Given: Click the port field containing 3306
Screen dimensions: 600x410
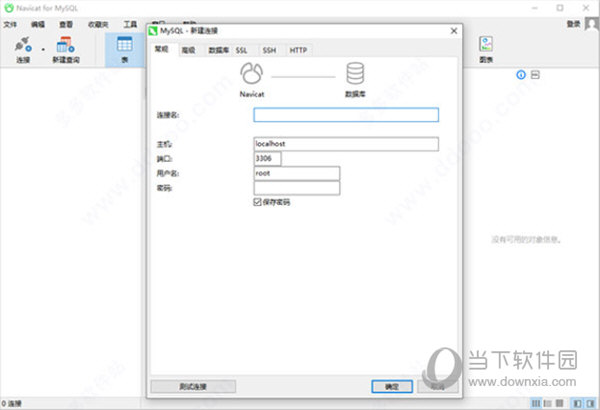Looking at the screenshot, I should tap(267, 158).
